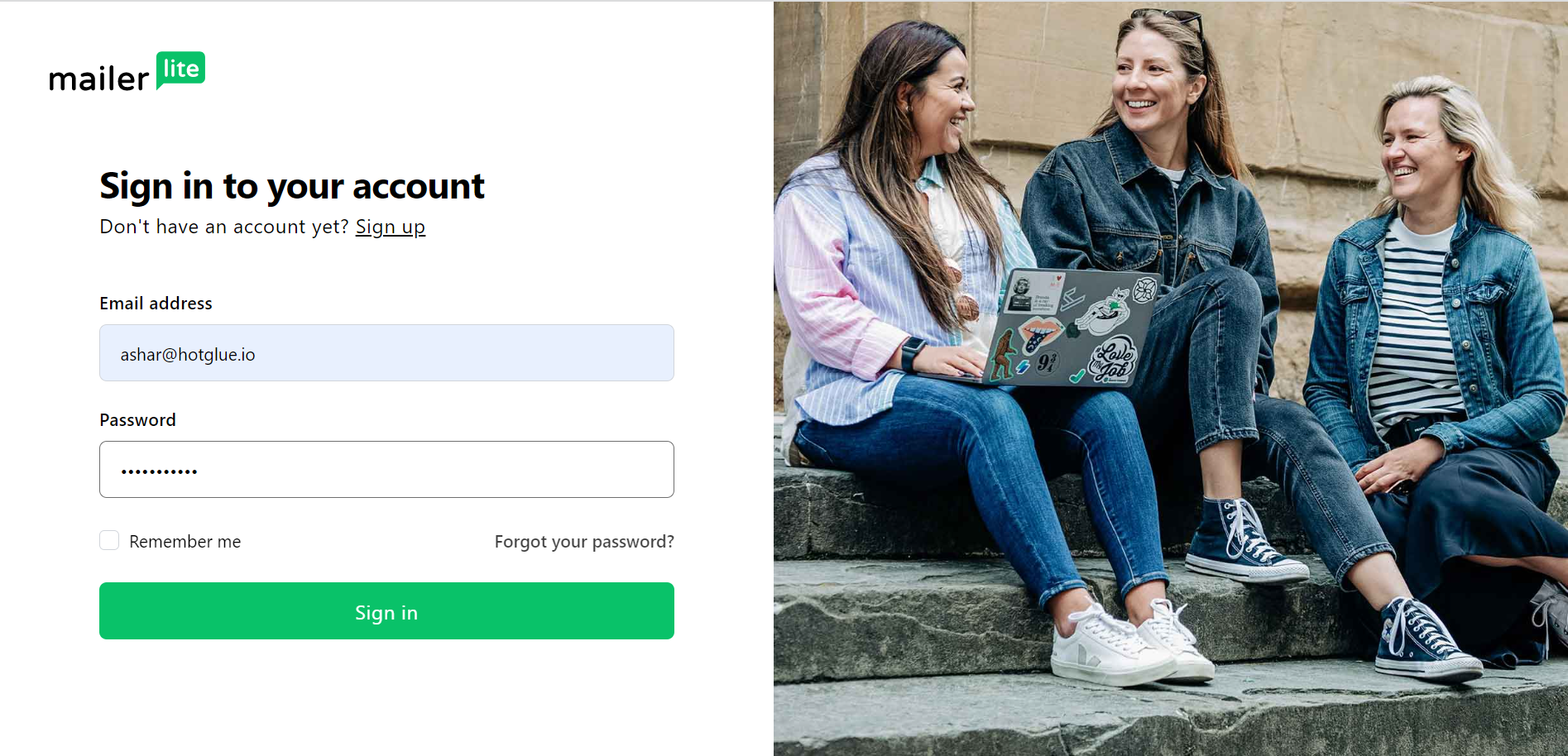1568x756 pixels.
Task: Click the "Email address" field label
Action: (x=156, y=304)
